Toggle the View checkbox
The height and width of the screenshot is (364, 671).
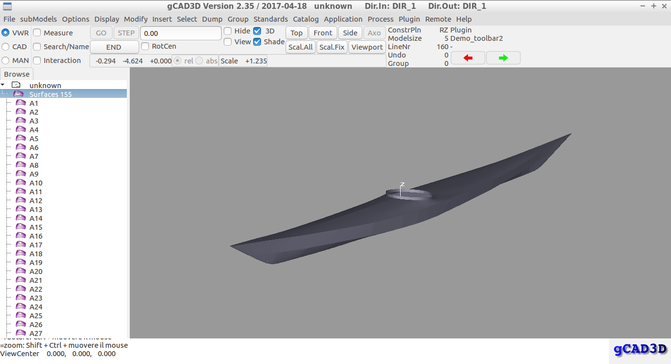pyautogui.click(x=228, y=41)
